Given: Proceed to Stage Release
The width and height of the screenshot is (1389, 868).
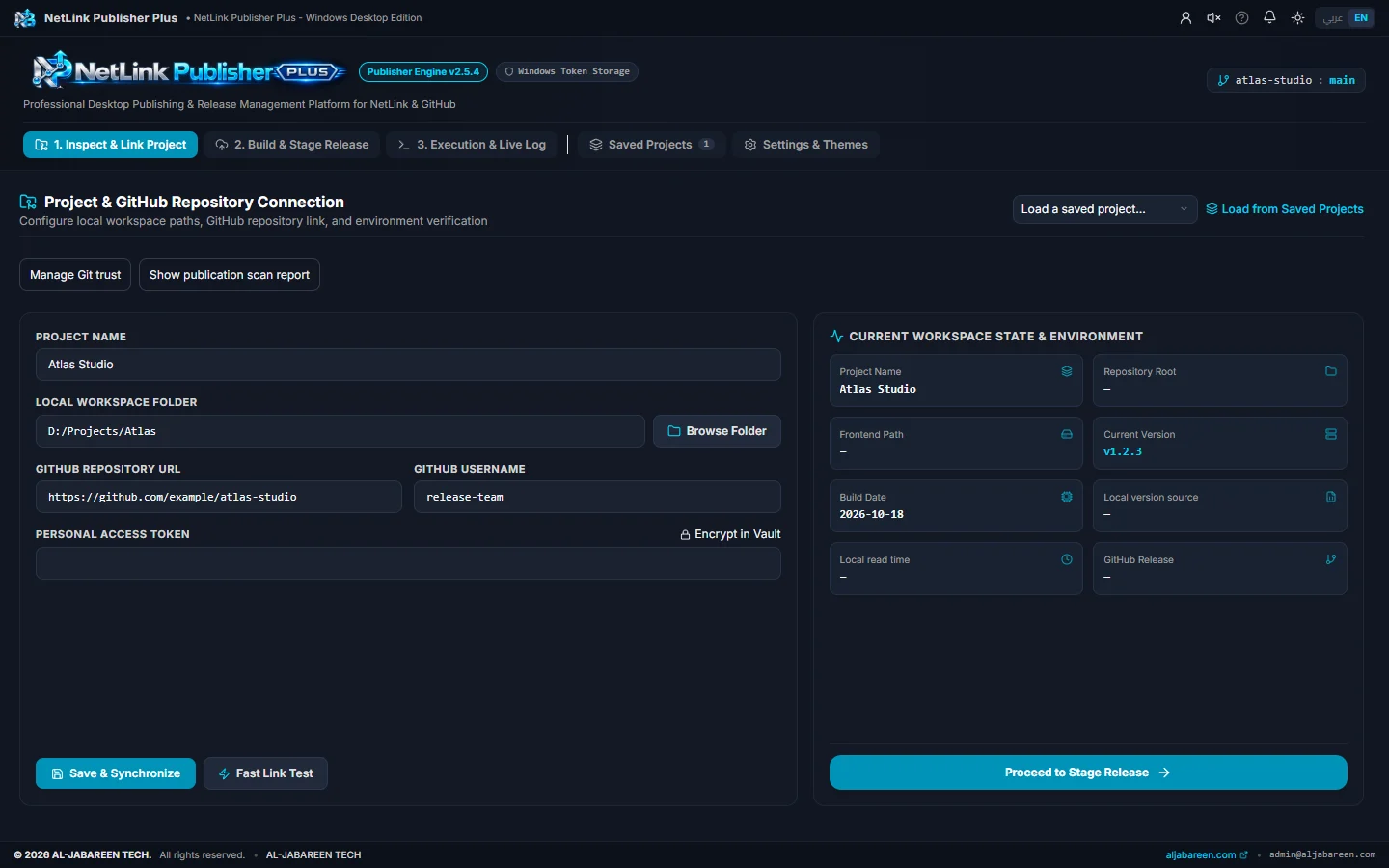Looking at the screenshot, I should 1088,773.
